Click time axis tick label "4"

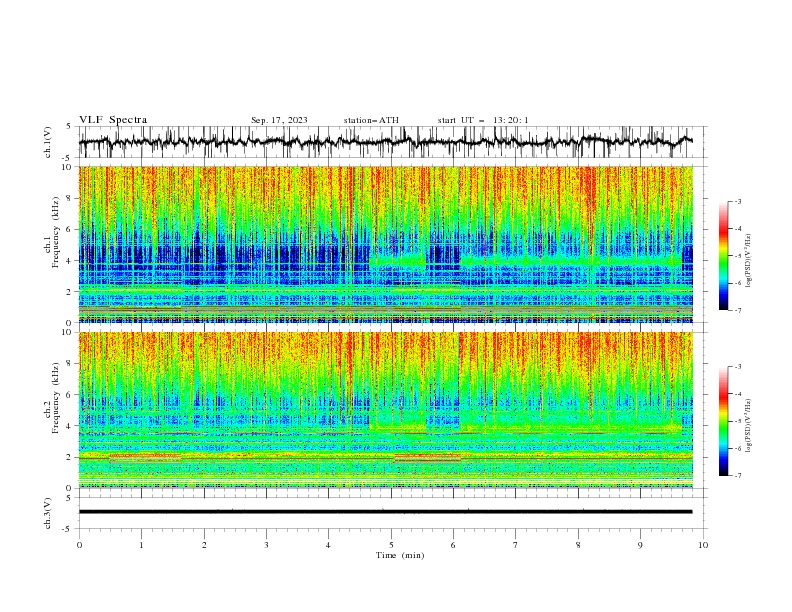[x=328, y=545]
